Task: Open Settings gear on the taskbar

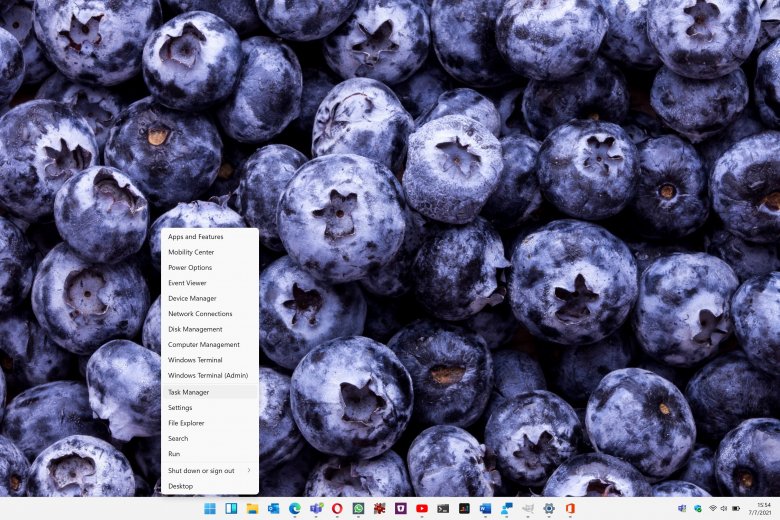Action: (549, 509)
